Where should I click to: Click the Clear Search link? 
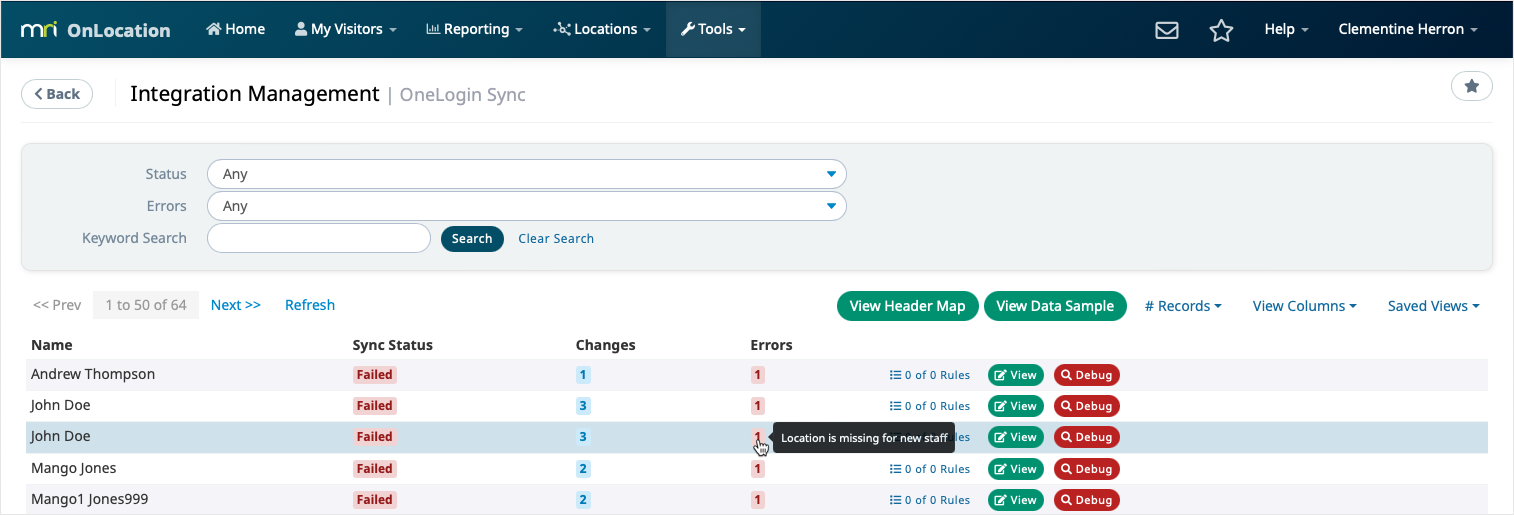(556, 239)
